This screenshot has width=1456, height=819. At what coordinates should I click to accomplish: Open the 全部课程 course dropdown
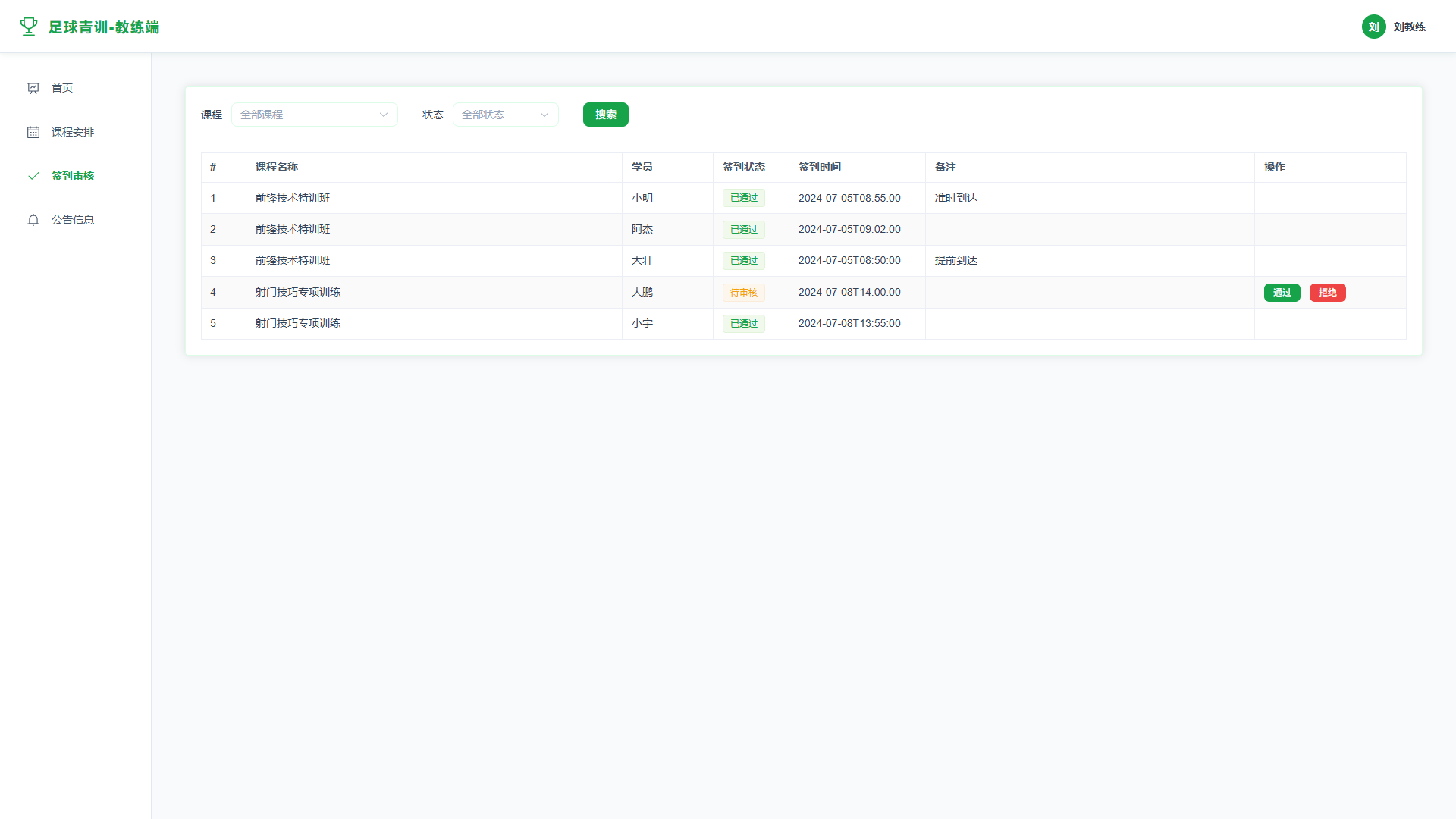coord(315,115)
